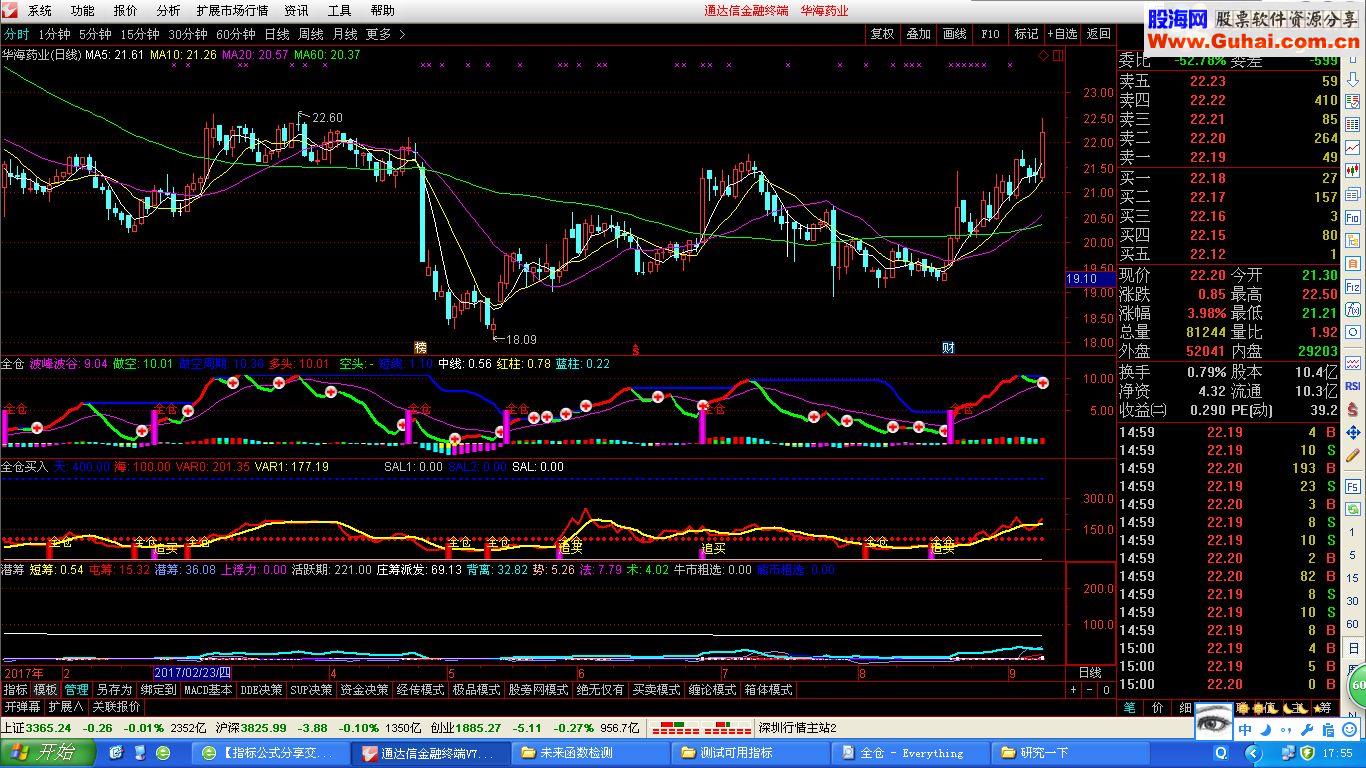Viewport: 1366px width, 768px height.
Task: Click the smiley face icon in IME toolbar
Action: pyautogui.click(x=1349, y=730)
